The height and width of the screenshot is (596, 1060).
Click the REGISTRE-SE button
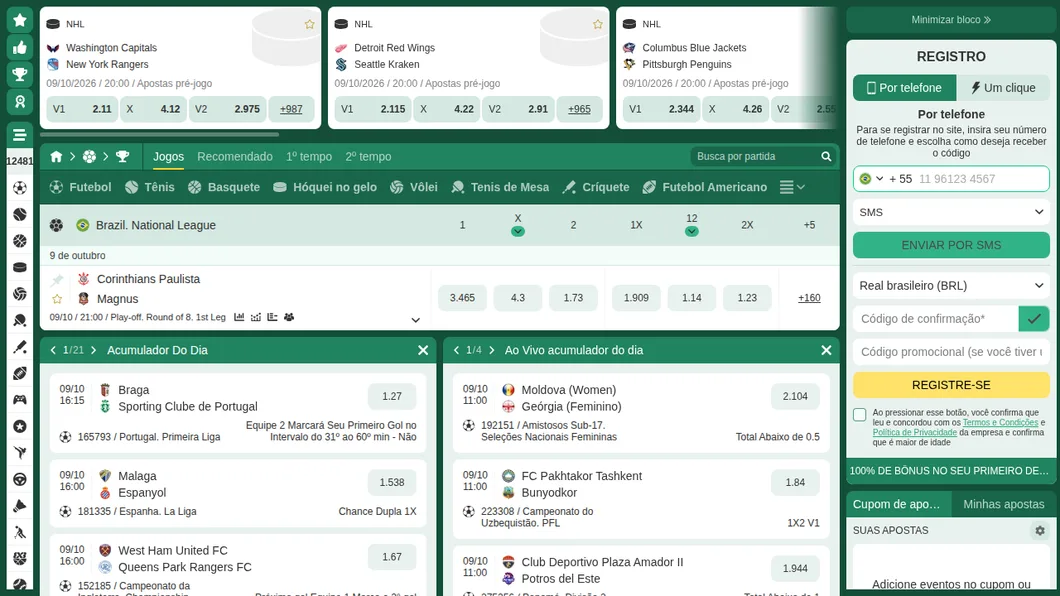[x=951, y=385]
